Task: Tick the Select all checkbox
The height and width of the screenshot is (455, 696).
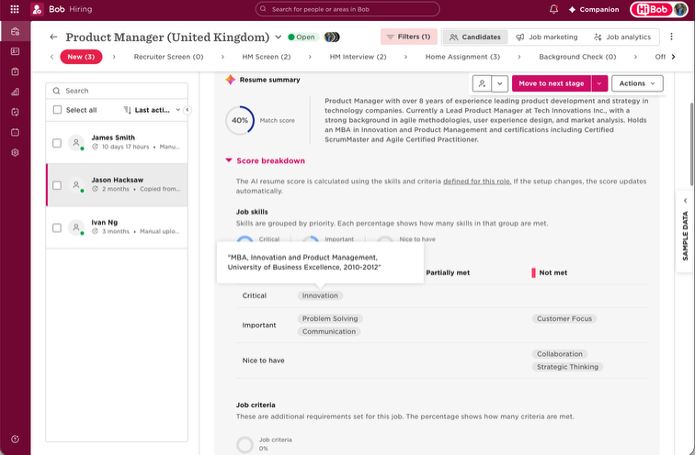Action: pos(57,110)
